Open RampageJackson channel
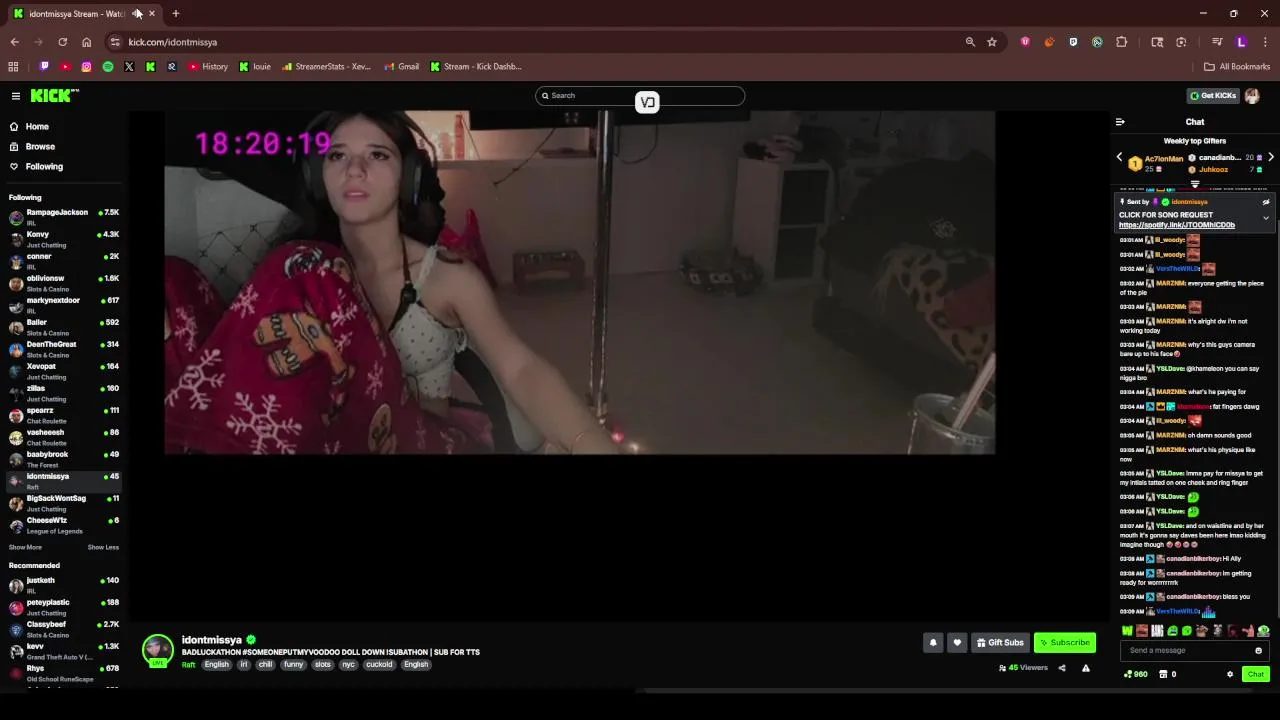The image size is (1280, 720). (x=63, y=217)
